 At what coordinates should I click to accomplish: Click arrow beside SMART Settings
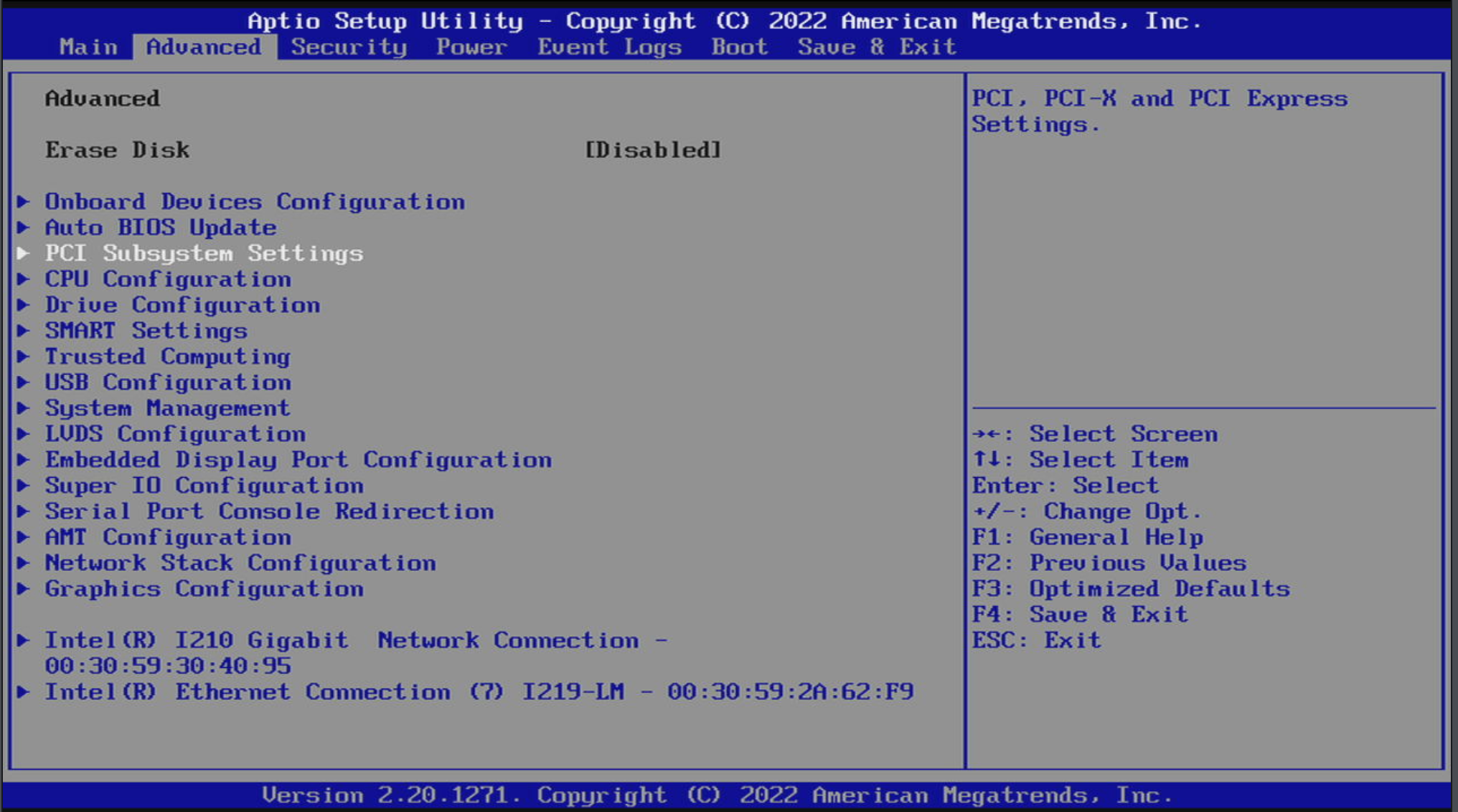24,331
